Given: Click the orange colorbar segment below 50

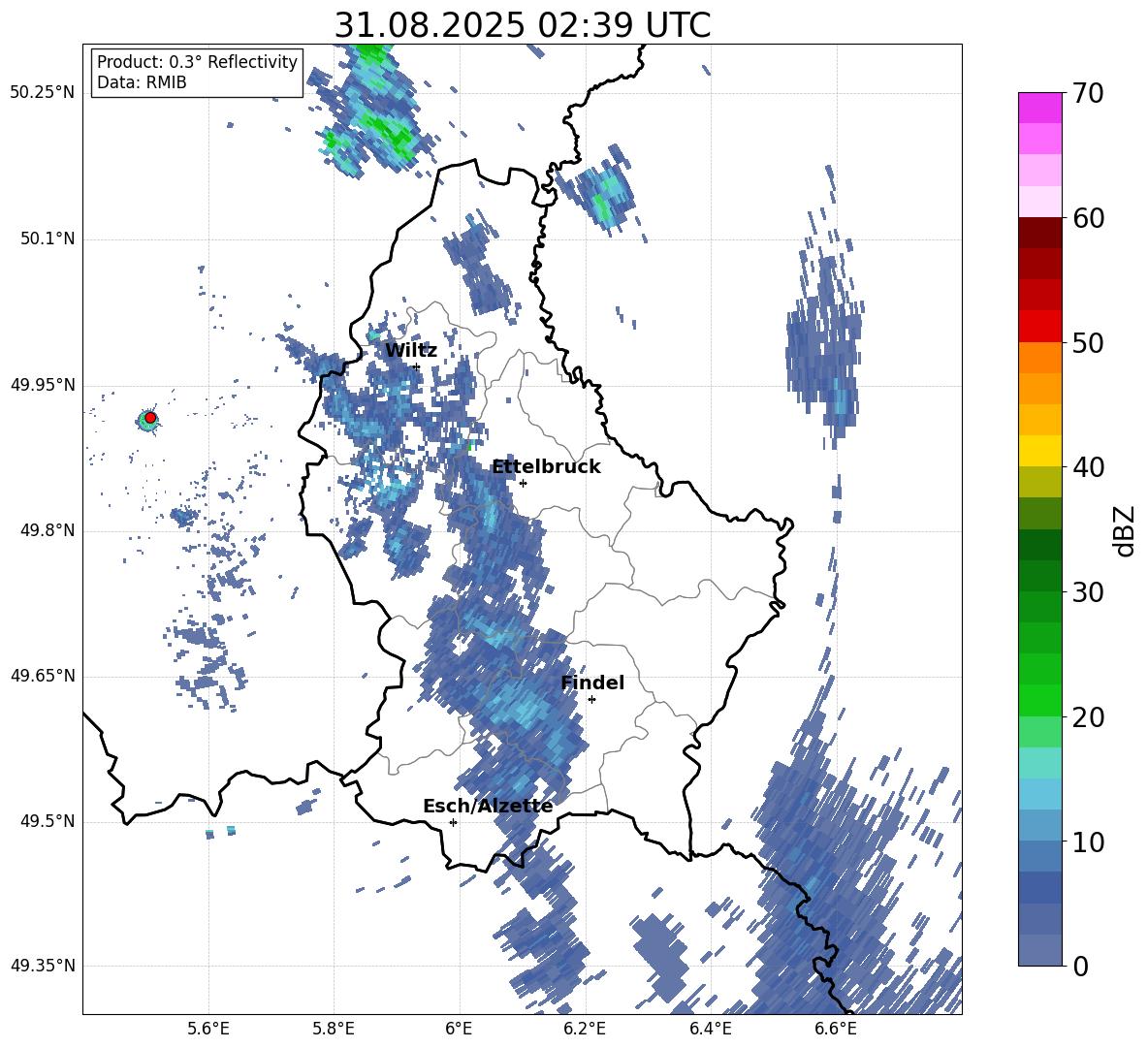Looking at the screenshot, I should 1039,358.
